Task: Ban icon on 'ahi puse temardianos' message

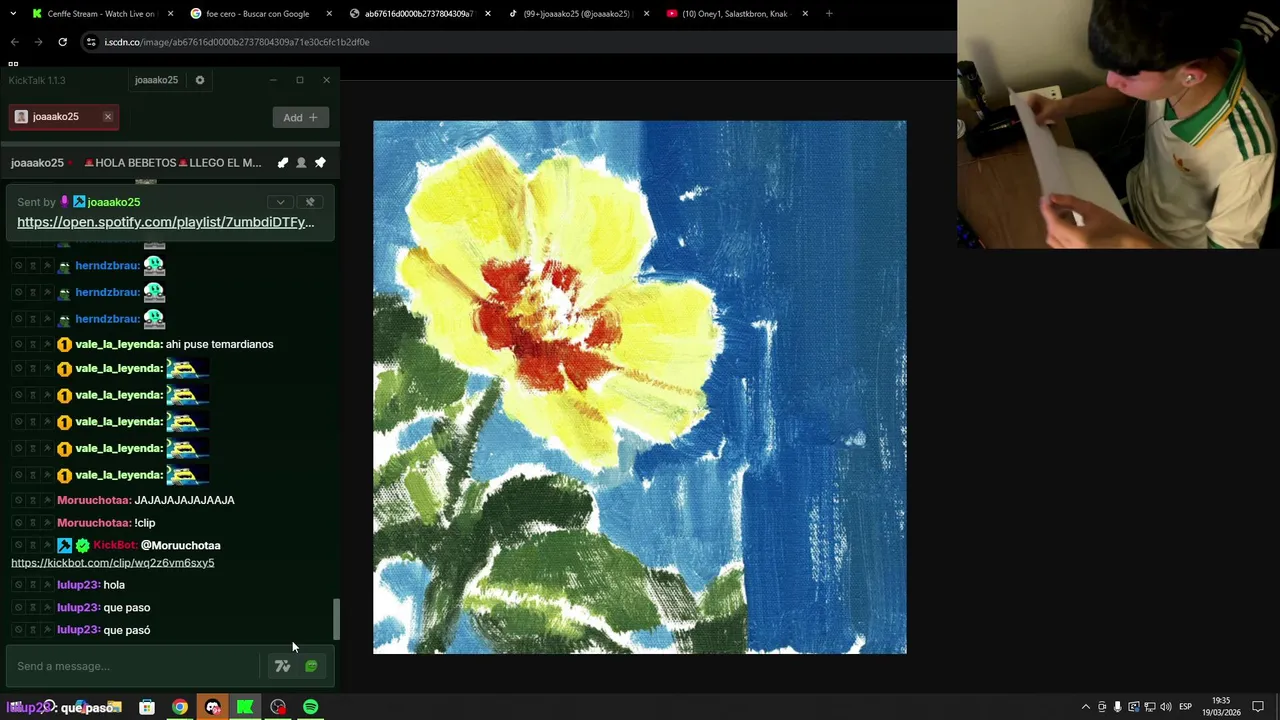Action: pyautogui.click(x=18, y=344)
